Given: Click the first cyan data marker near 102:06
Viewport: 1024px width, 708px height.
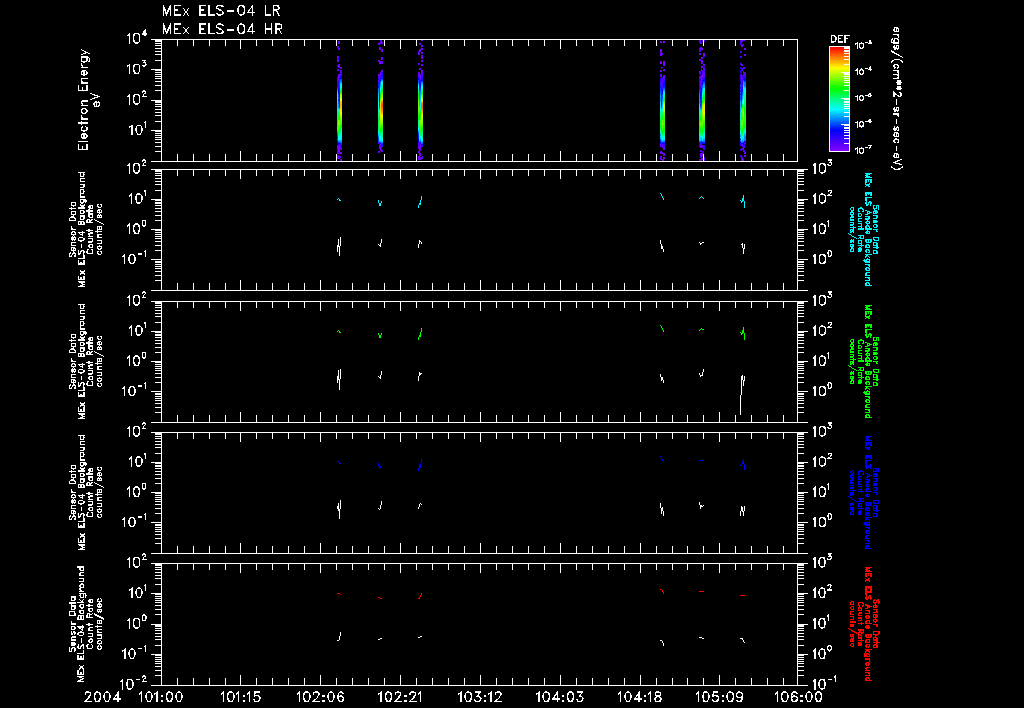Looking at the screenshot, I should tap(339, 199).
